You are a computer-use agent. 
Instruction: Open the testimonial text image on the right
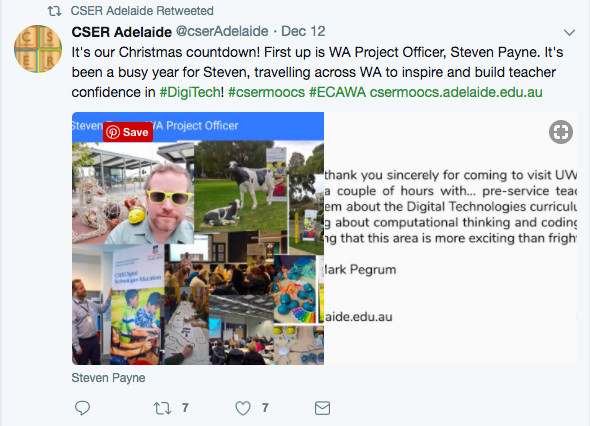coord(450,238)
